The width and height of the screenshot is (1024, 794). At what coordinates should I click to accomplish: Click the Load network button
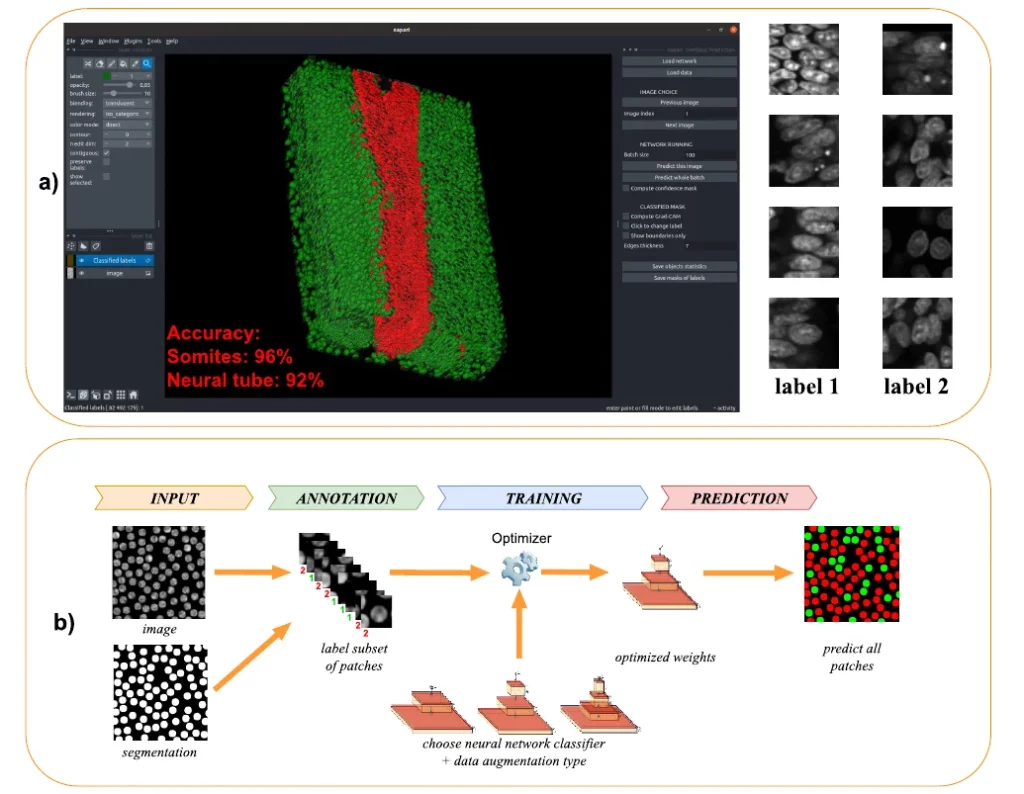click(681, 61)
